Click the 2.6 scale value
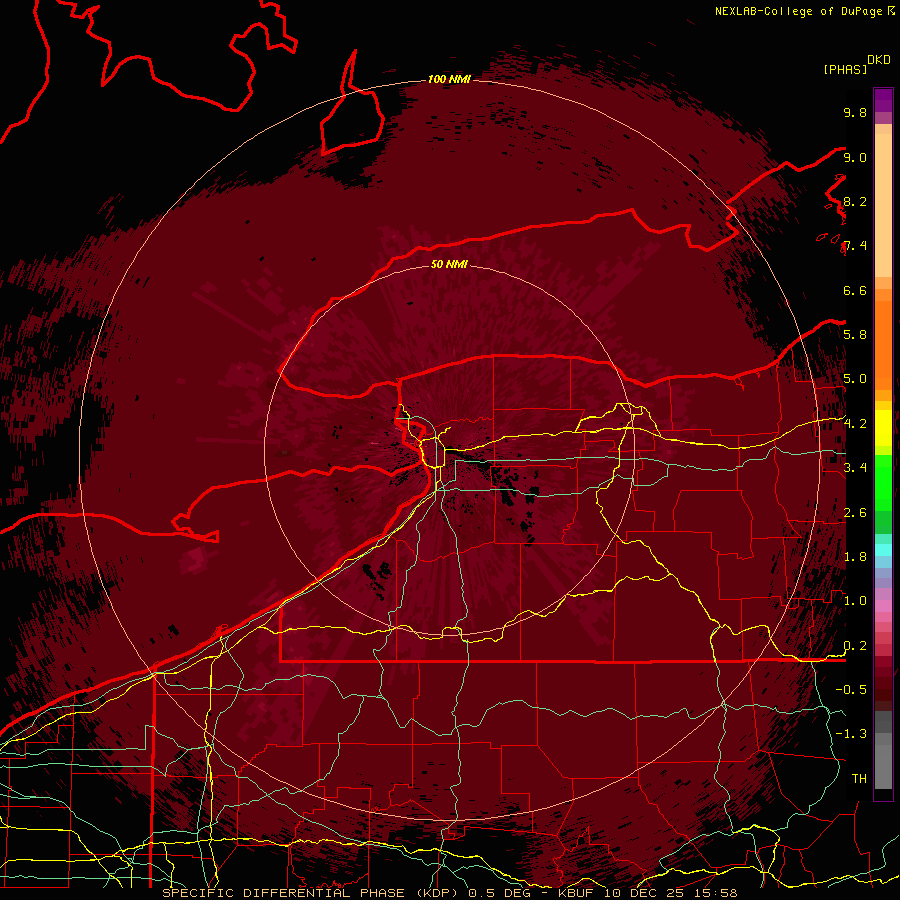This screenshot has height=900, width=900. pyautogui.click(x=855, y=513)
